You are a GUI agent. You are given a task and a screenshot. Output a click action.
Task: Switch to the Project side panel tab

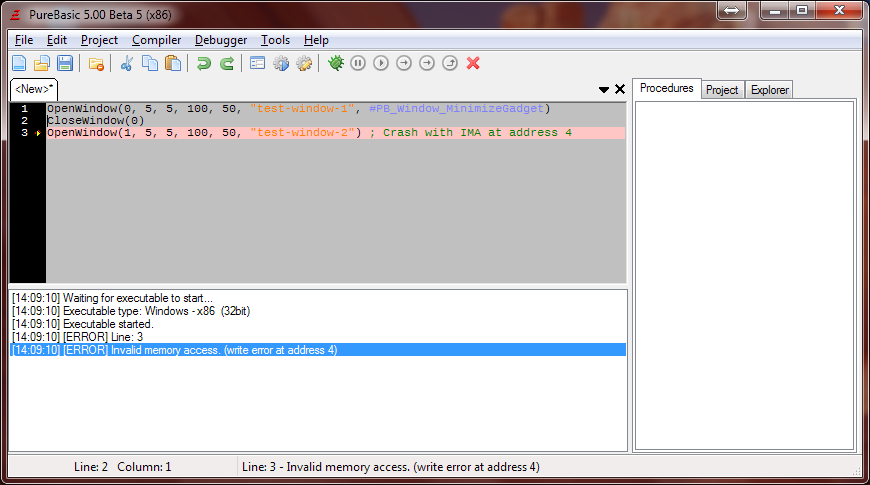click(722, 90)
